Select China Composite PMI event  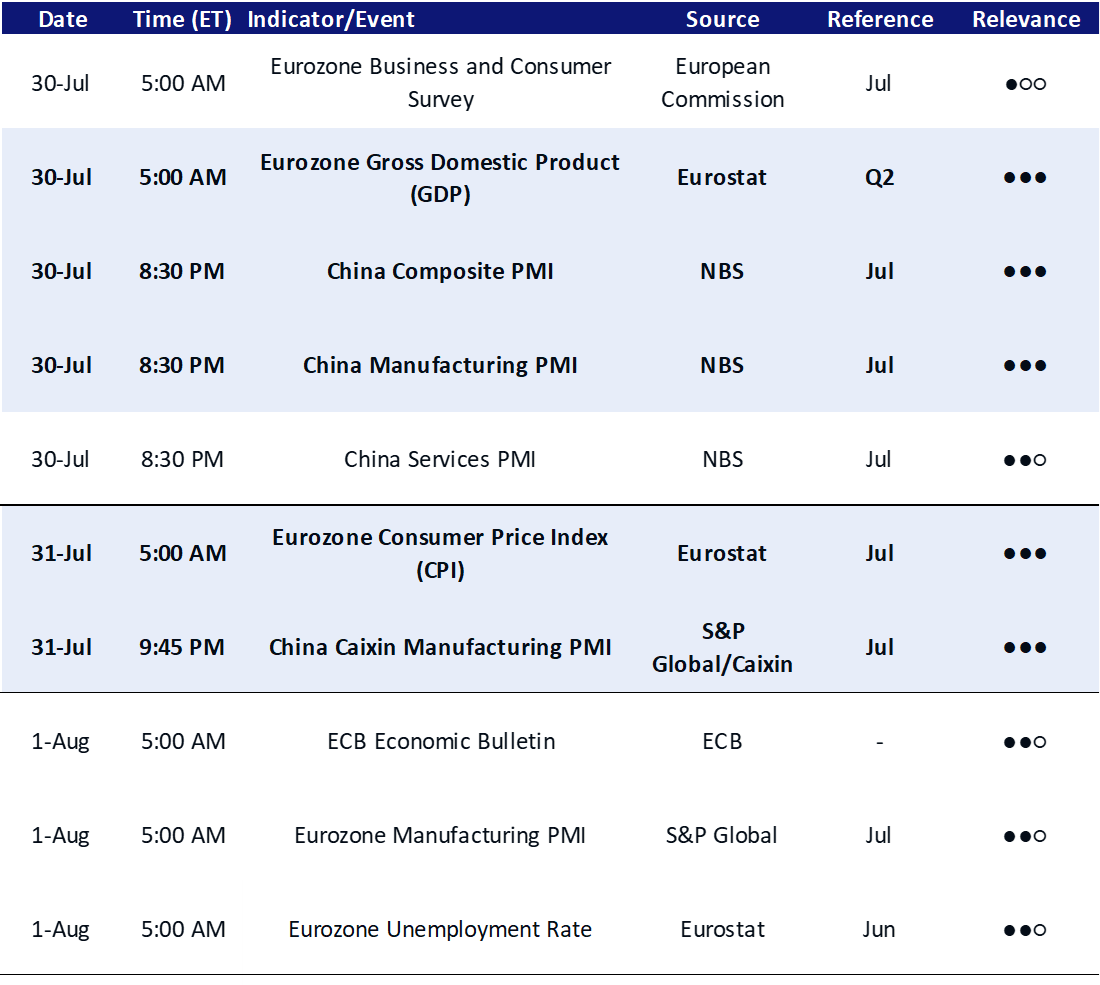(x=441, y=272)
